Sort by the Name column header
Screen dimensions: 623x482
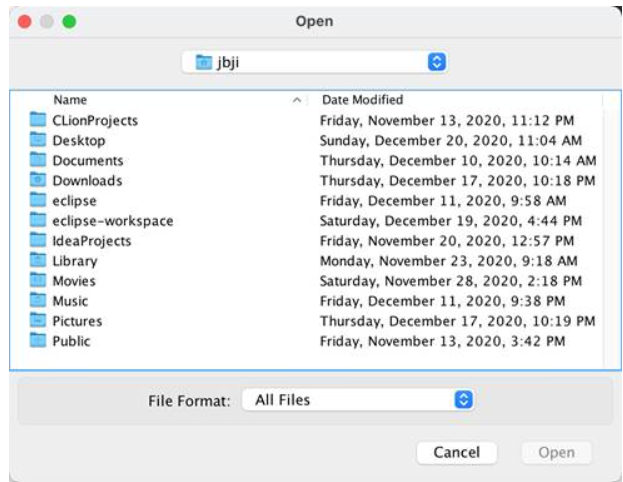click(70, 100)
